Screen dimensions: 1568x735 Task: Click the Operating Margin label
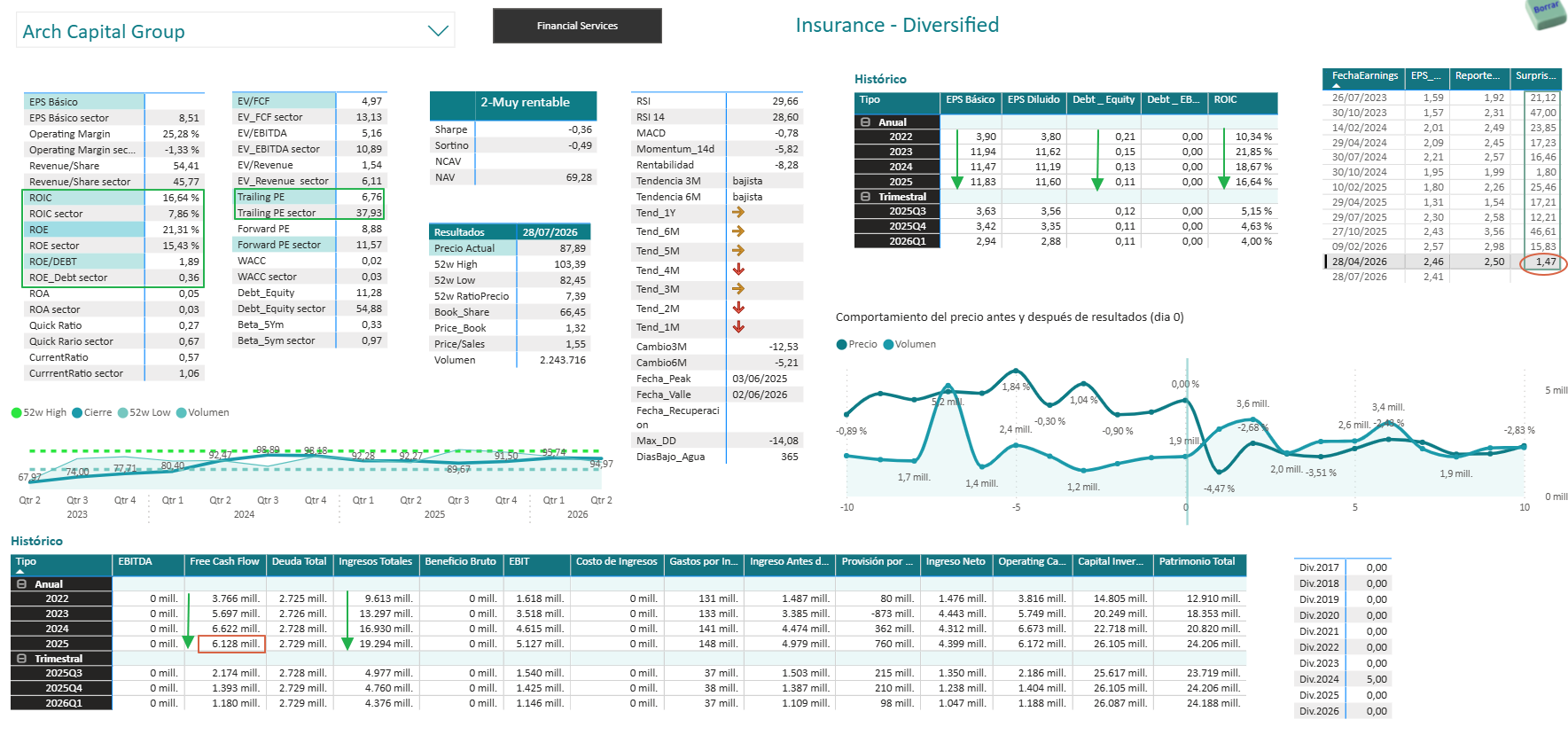[70, 134]
